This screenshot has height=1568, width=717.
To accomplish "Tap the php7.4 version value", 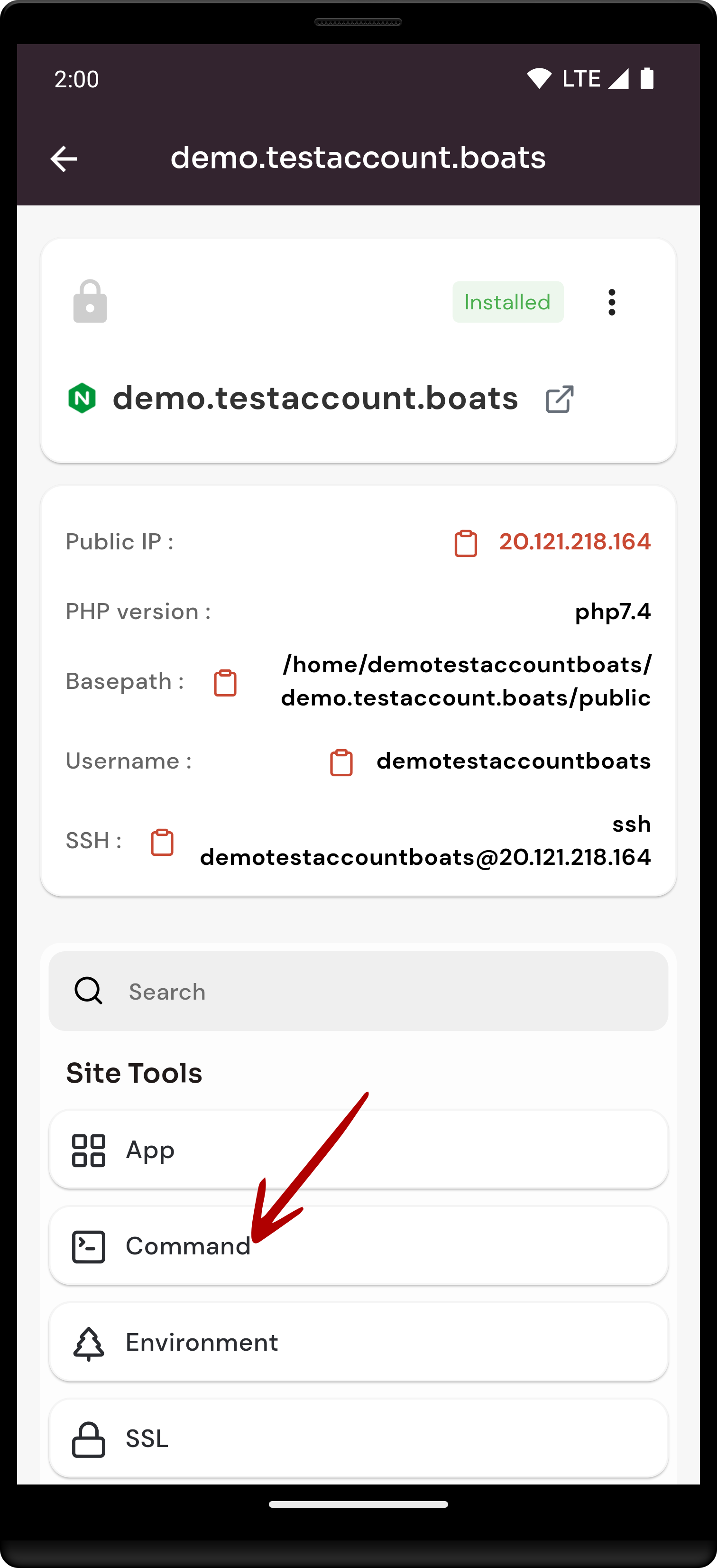I will pyautogui.click(x=613, y=612).
